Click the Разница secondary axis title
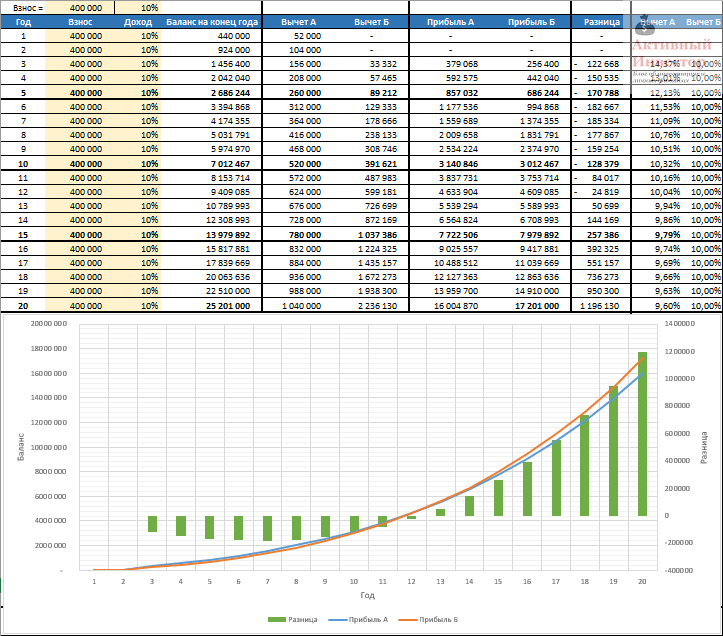723x636 pixels. click(x=704, y=447)
